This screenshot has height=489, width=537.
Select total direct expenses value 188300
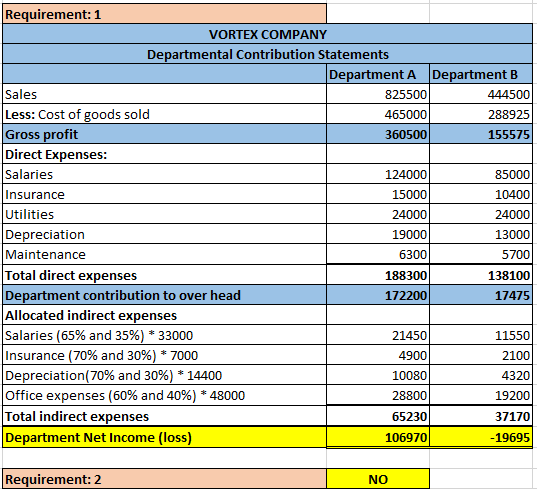378,275
